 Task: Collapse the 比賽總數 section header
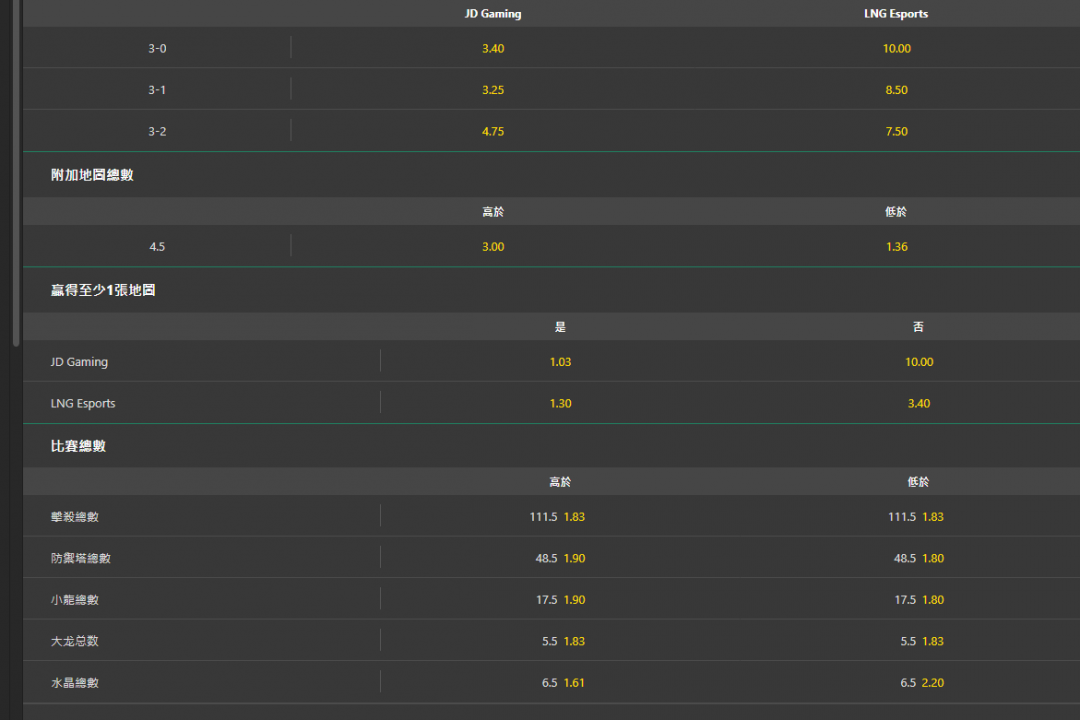pos(551,446)
